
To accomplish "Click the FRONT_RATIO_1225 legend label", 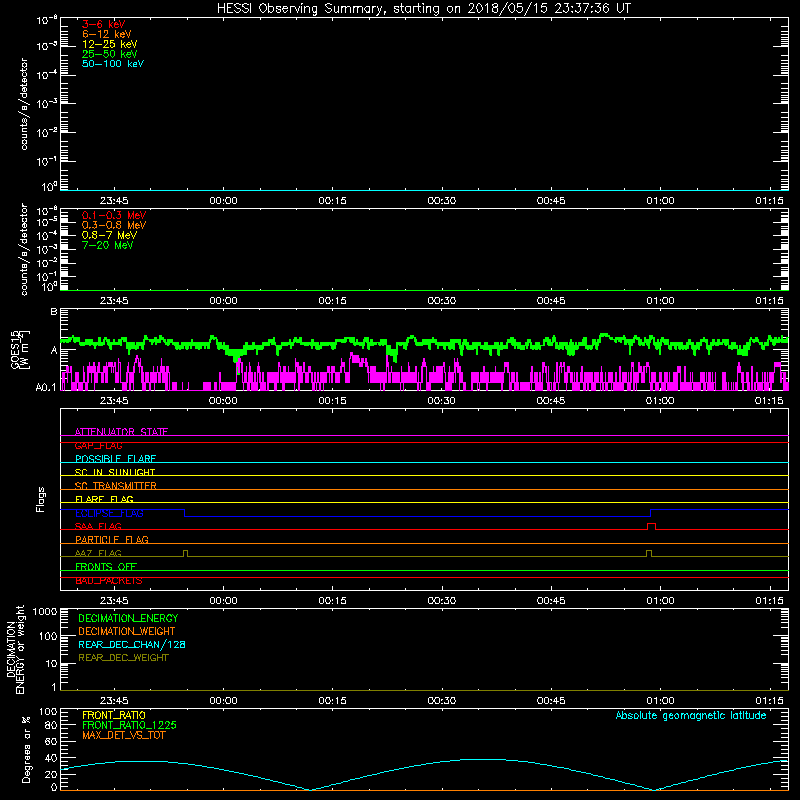I will [129, 725].
